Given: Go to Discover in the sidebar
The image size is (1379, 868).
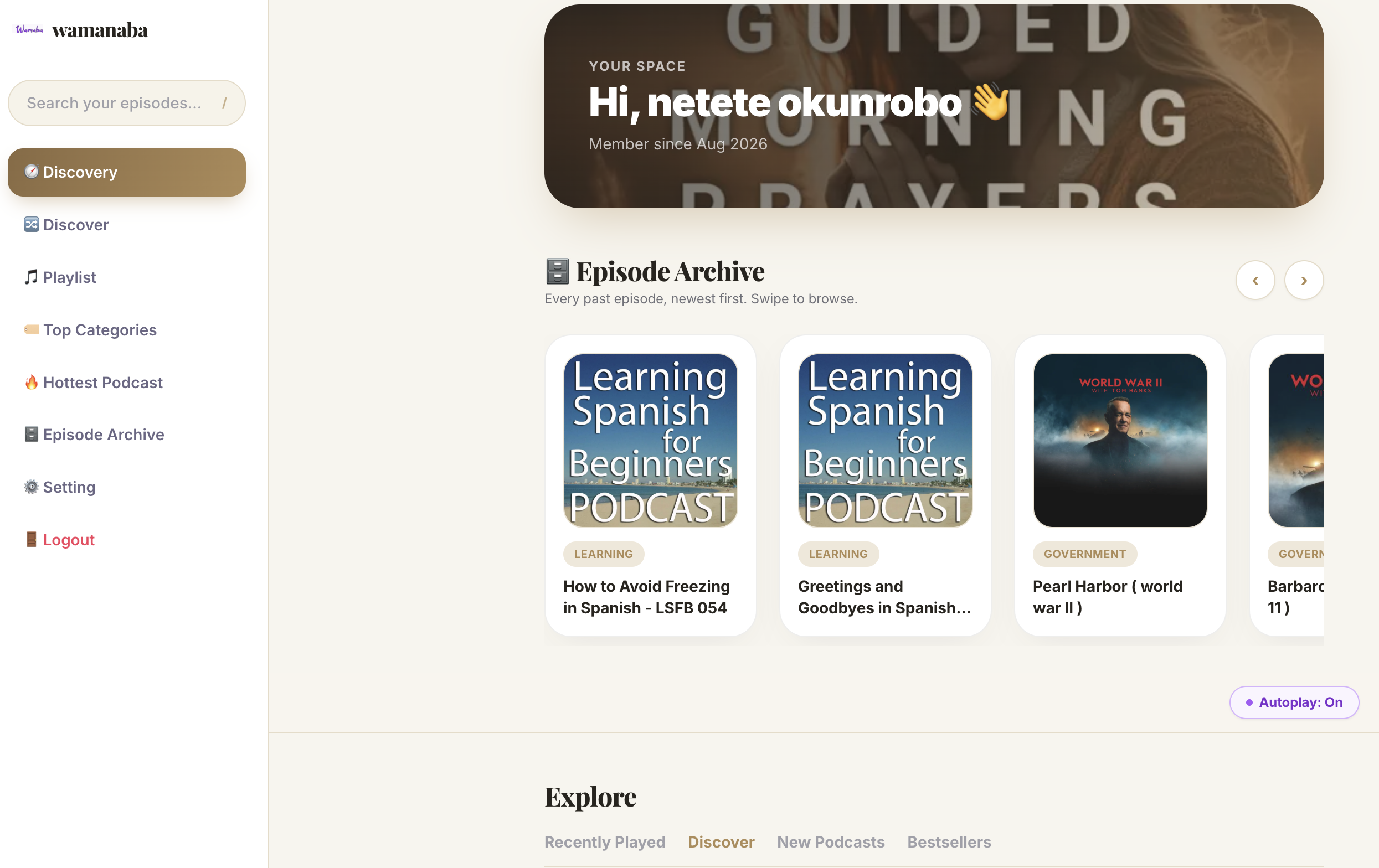Looking at the screenshot, I should tap(127, 225).
